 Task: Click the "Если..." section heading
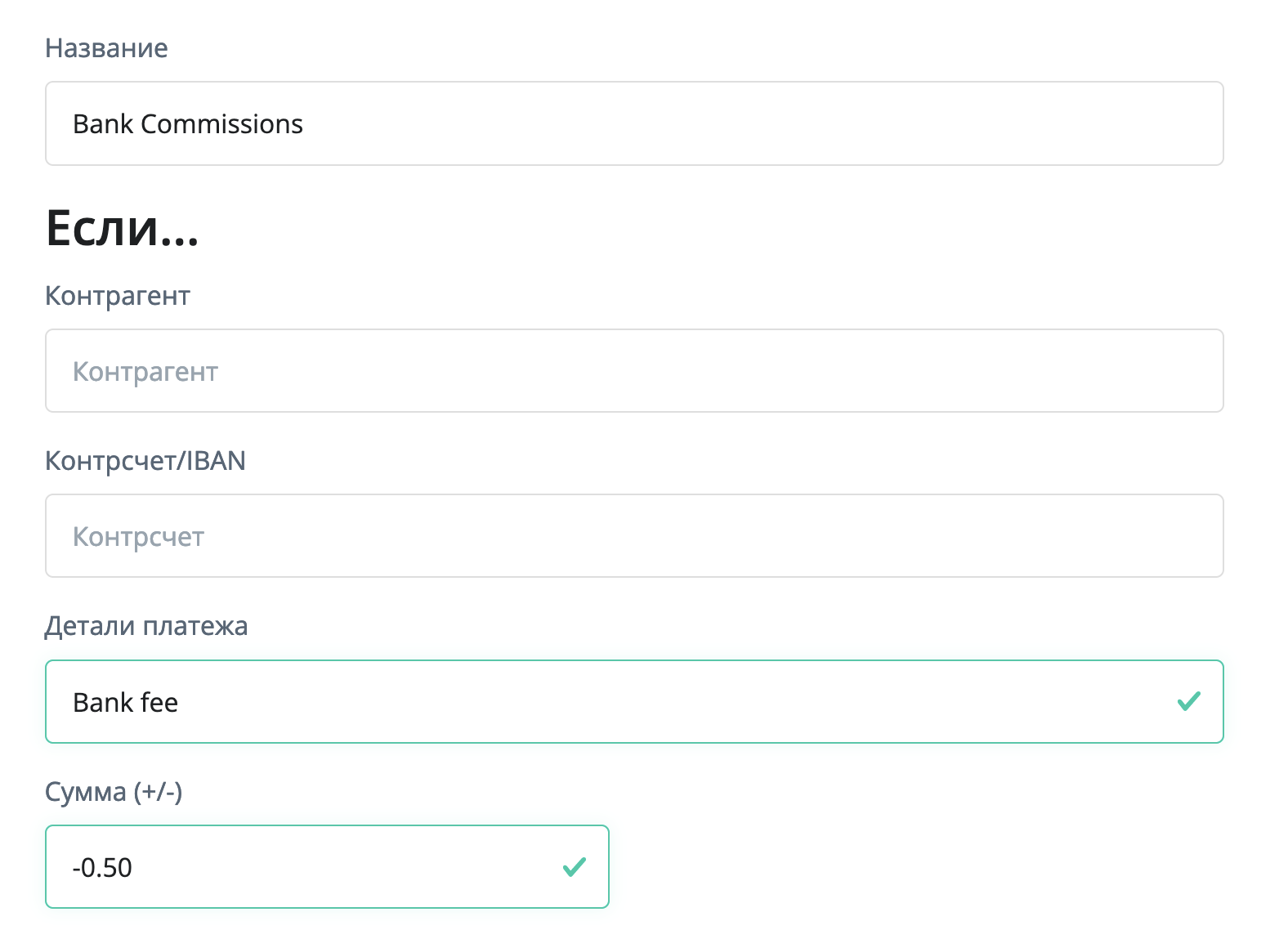click(122, 228)
